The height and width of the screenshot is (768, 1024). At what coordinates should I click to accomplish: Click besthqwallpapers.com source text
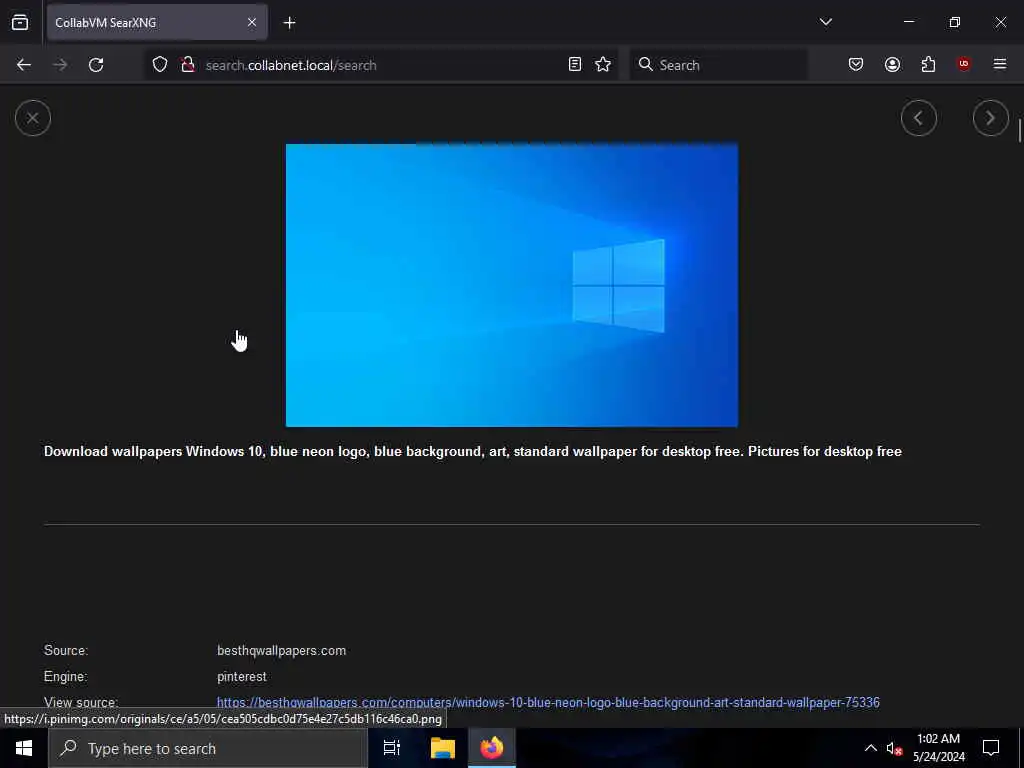pyautogui.click(x=281, y=650)
